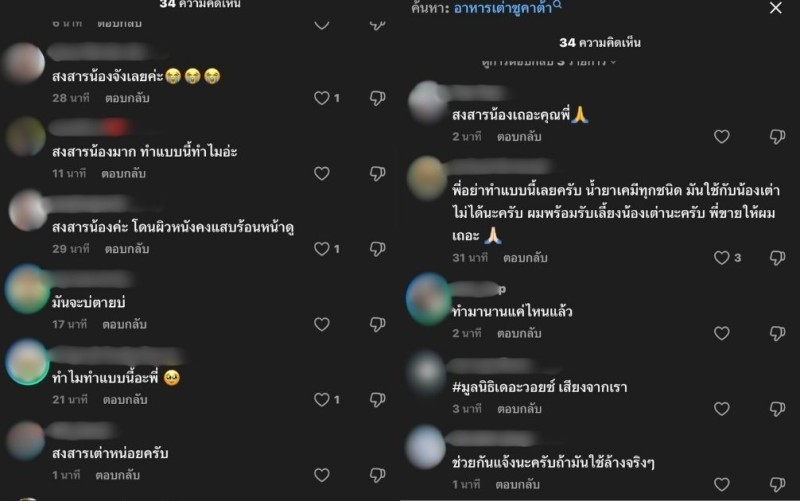Dislike the comment 'สงสารน้องมาก ทำแบบนี้ทำไมอ่ะ'
This screenshot has height=501, width=800.
coord(378,173)
